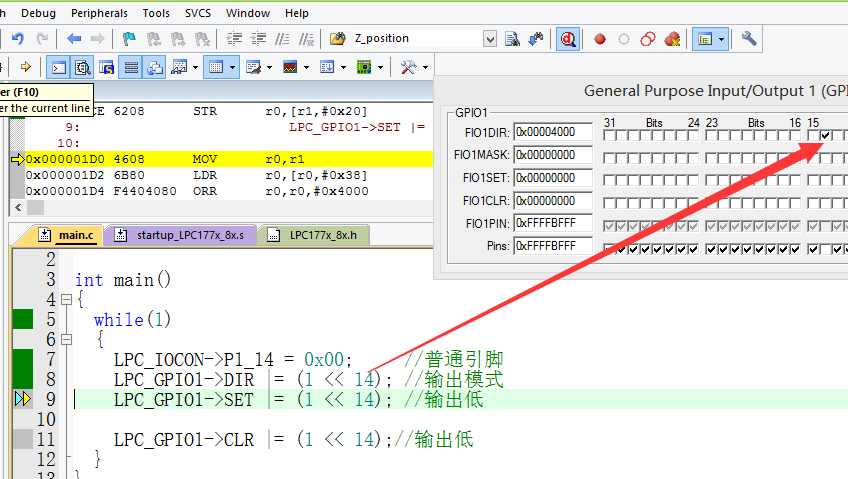
Task: Expand Project window button dropdown arrow
Action: (x=721, y=39)
